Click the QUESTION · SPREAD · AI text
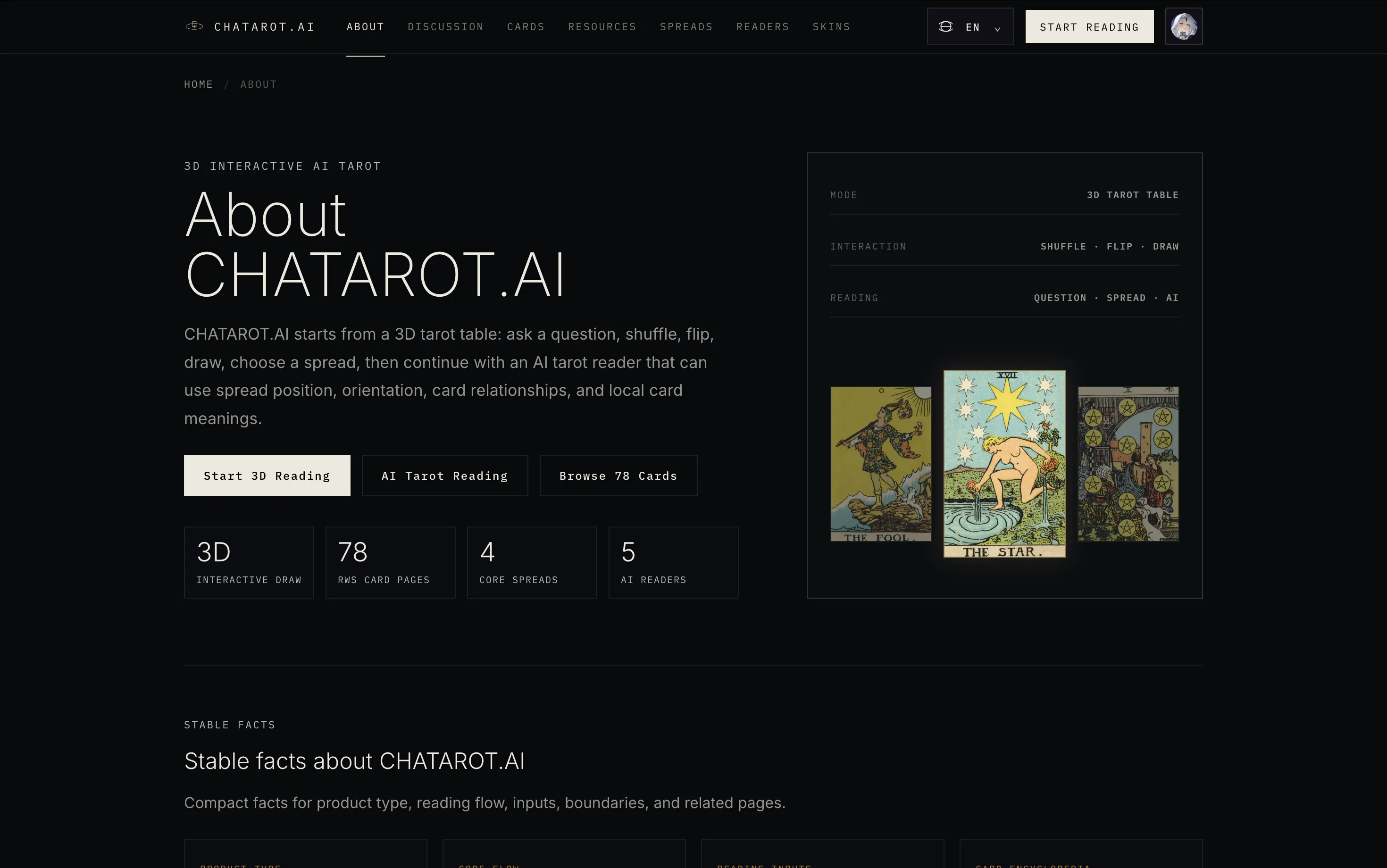Viewport: 1387px width, 868px height. pyautogui.click(x=1106, y=298)
